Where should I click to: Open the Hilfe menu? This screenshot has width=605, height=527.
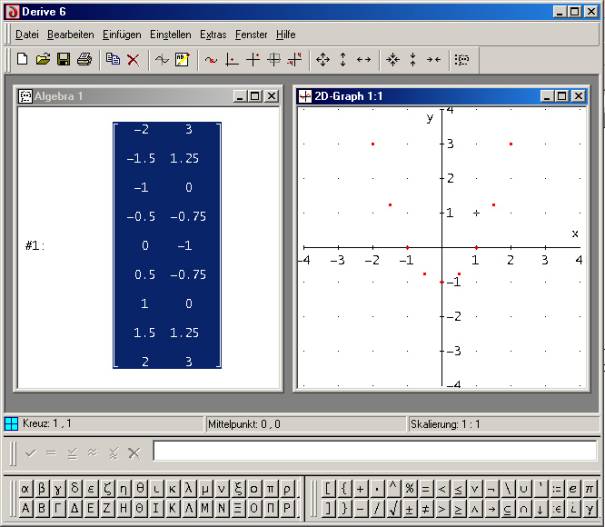(x=286, y=34)
